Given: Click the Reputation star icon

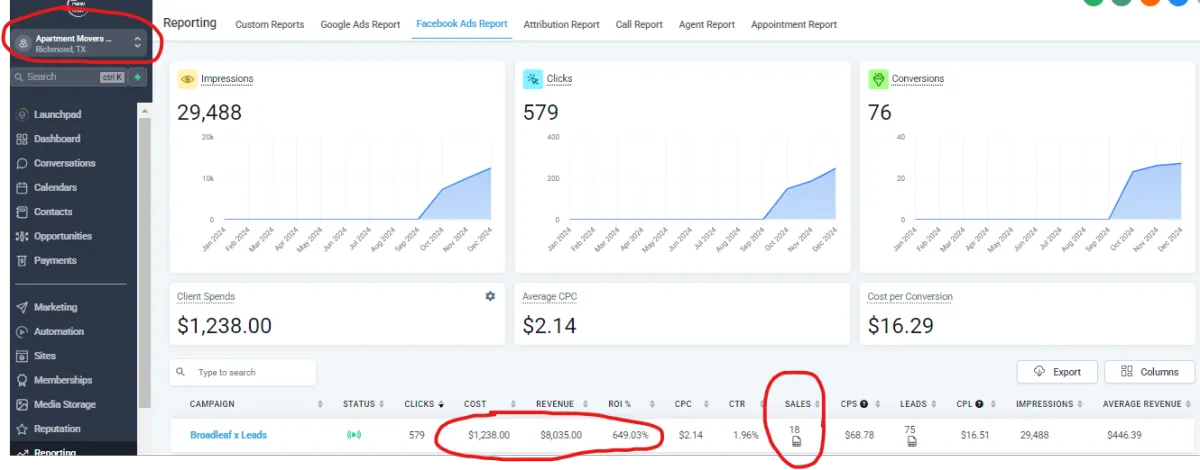Looking at the screenshot, I should point(22,429).
